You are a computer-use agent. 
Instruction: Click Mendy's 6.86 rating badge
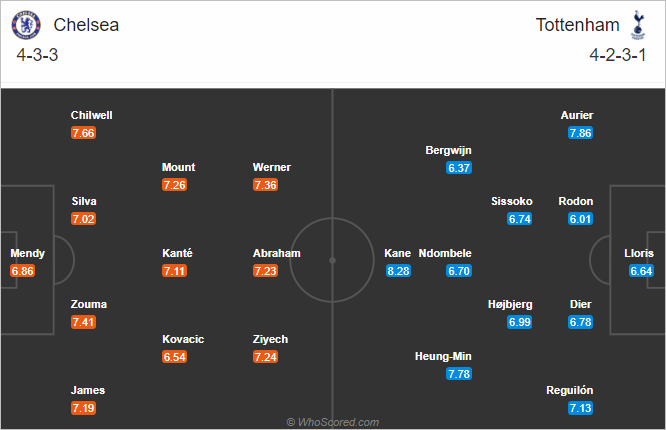pos(23,271)
